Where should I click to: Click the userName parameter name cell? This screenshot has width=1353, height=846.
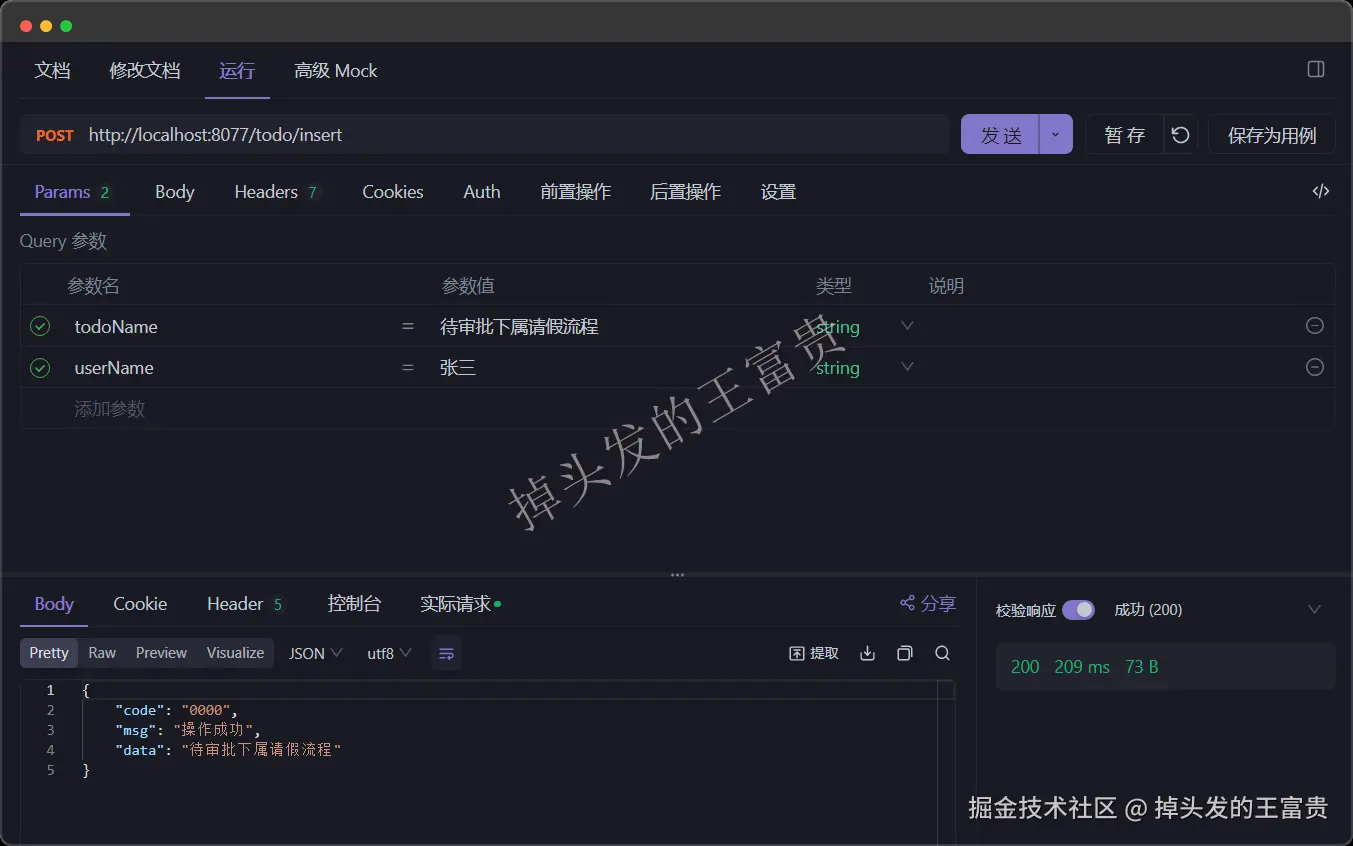[114, 367]
